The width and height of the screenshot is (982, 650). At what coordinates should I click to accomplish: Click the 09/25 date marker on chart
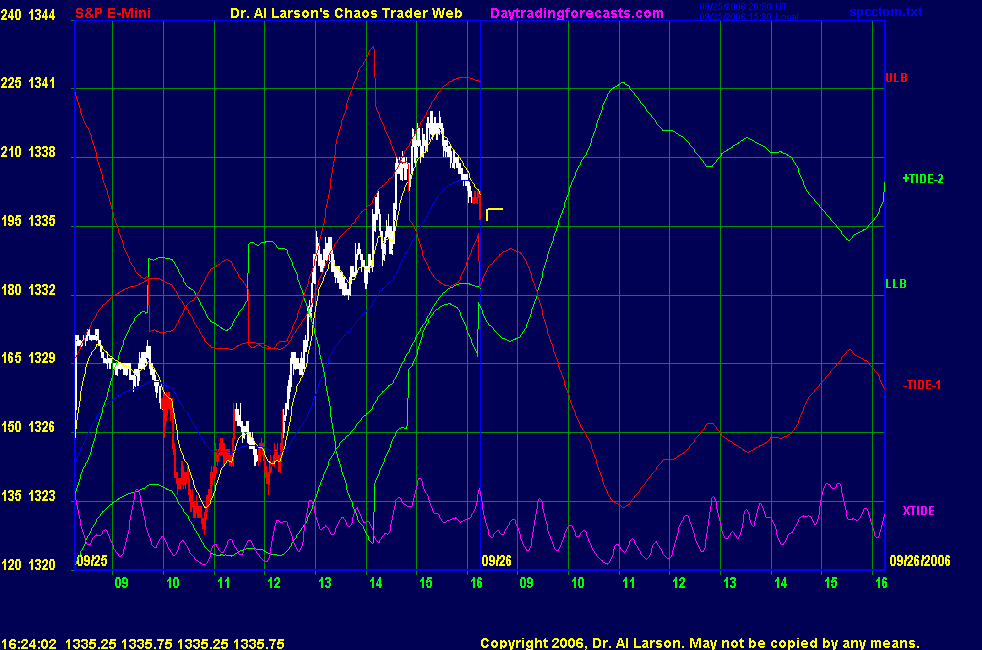pos(91,561)
